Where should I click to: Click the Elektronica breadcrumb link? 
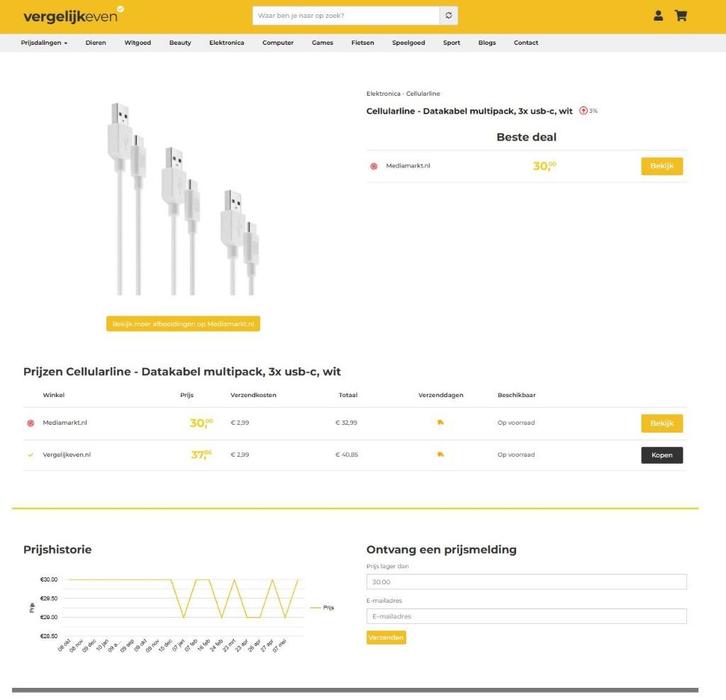coord(383,94)
